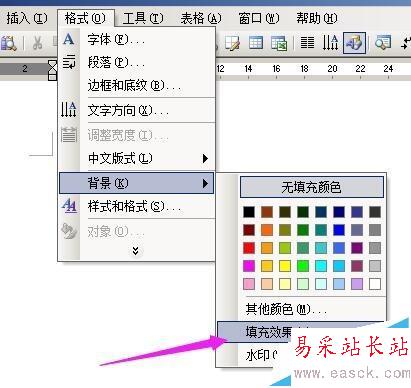Open the Help (帮助) menu
This screenshot has width=411, height=388.
pyautogui.click(x=317, y=18)
